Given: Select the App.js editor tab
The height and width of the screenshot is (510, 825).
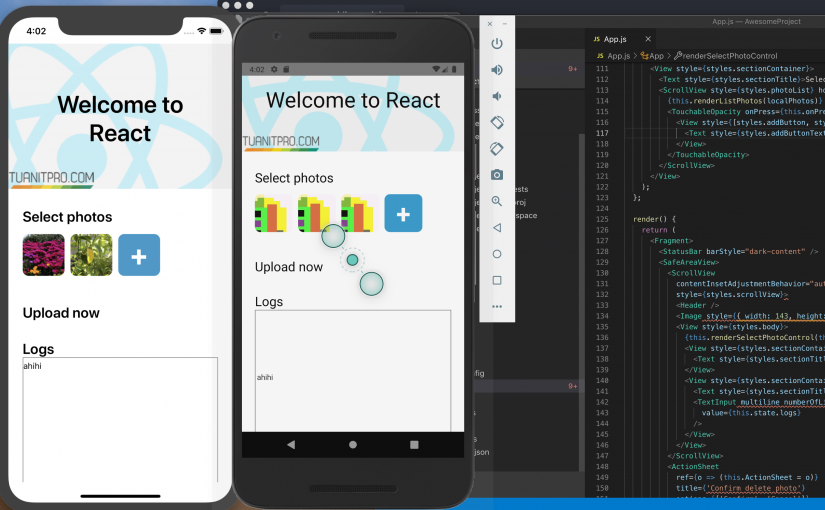Looking at the screenshot, I should (615, 39).
